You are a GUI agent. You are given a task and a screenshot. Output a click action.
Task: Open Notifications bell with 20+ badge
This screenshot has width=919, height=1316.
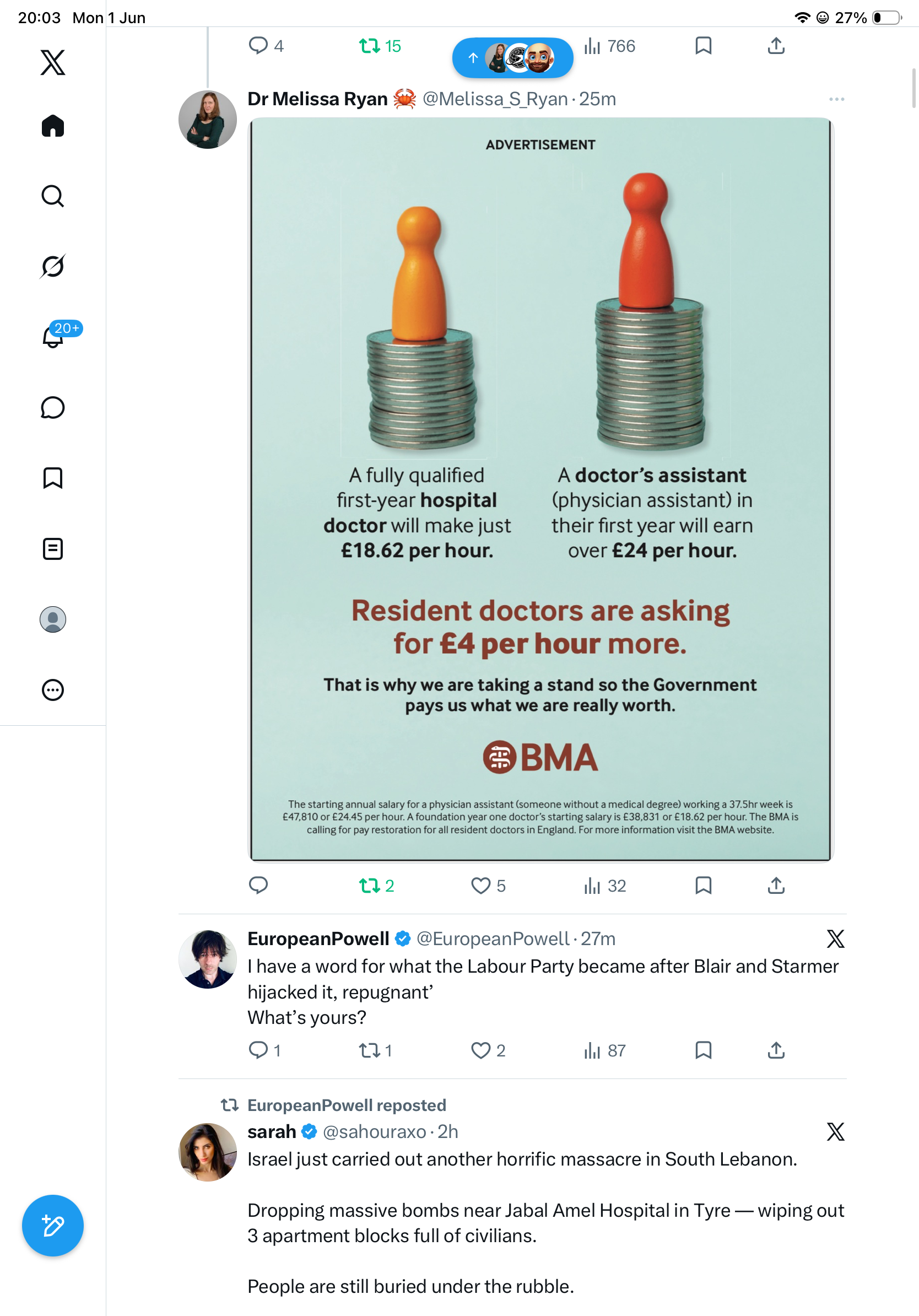pyautogui.click(x=53, y=337)
